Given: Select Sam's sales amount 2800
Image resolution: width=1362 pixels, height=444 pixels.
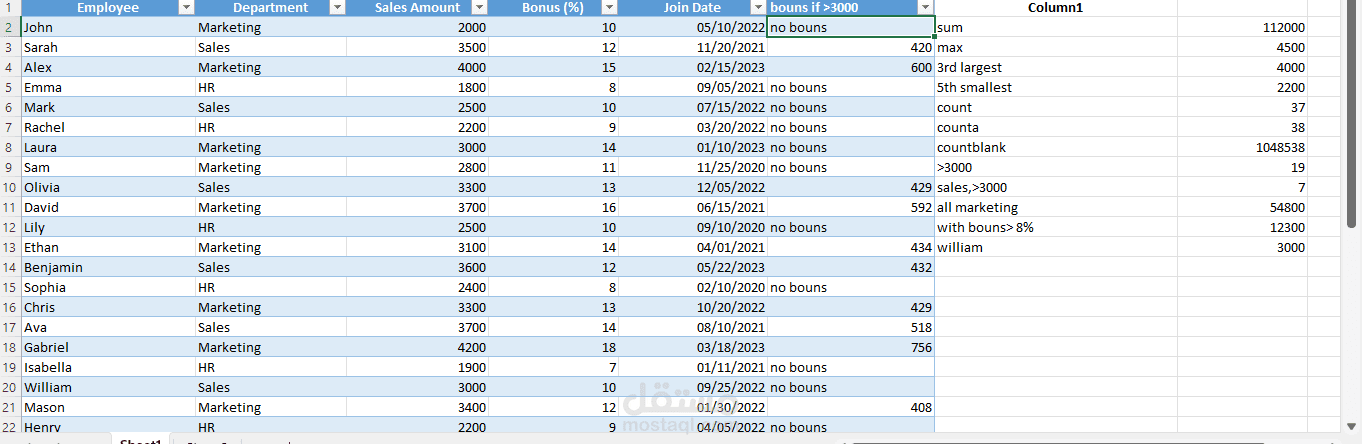Looking at the screenshot, I should point(418,167).
